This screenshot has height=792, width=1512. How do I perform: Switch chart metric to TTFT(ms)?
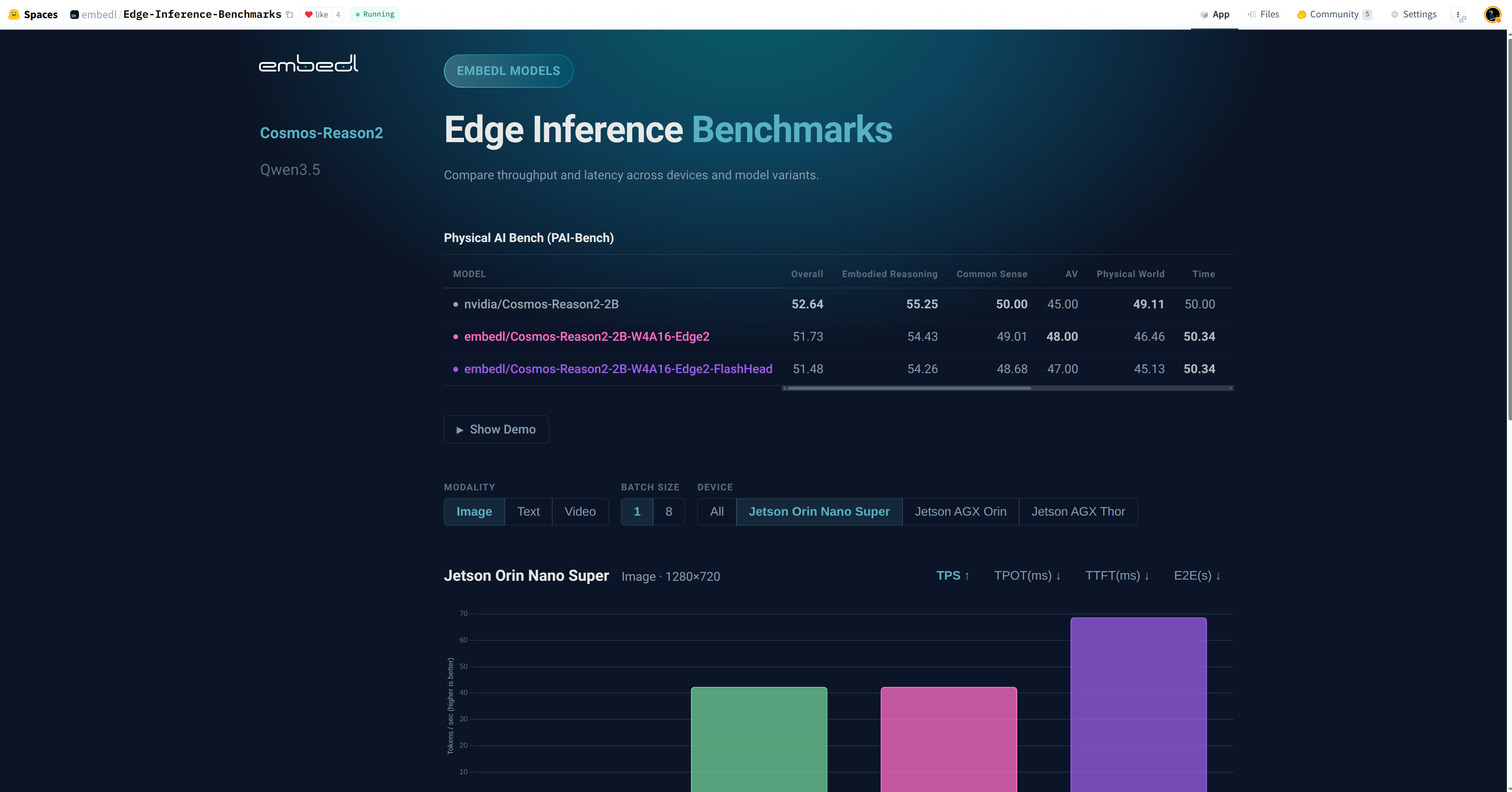pos(1117,576)
